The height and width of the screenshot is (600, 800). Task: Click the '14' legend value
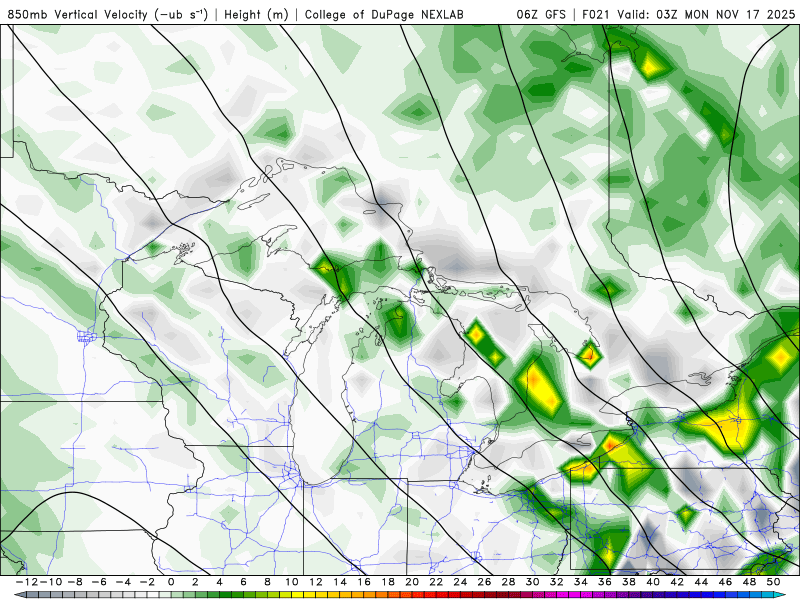click(x=340, y=582)
